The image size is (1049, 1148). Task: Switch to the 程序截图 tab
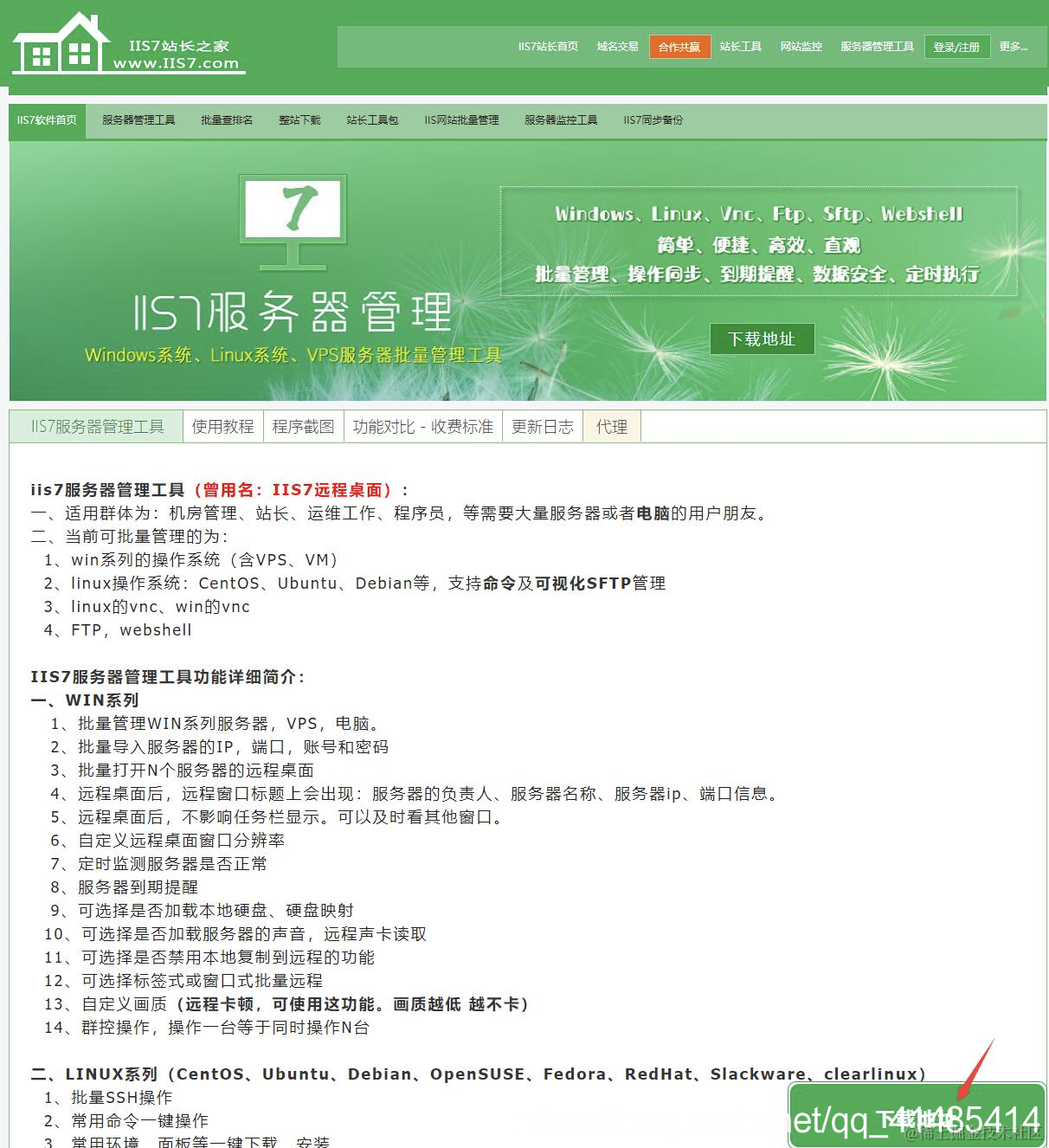click(x=303, y=426)
